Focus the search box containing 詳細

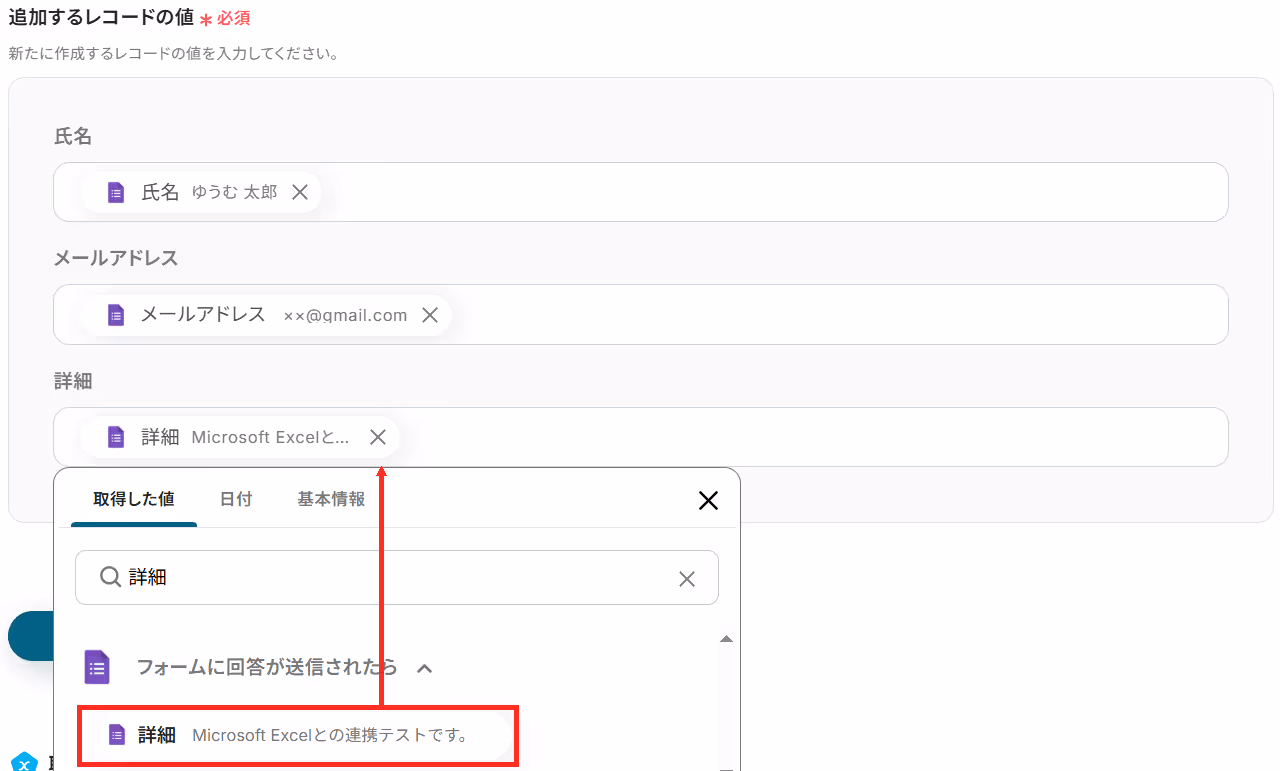coord(397,578)
